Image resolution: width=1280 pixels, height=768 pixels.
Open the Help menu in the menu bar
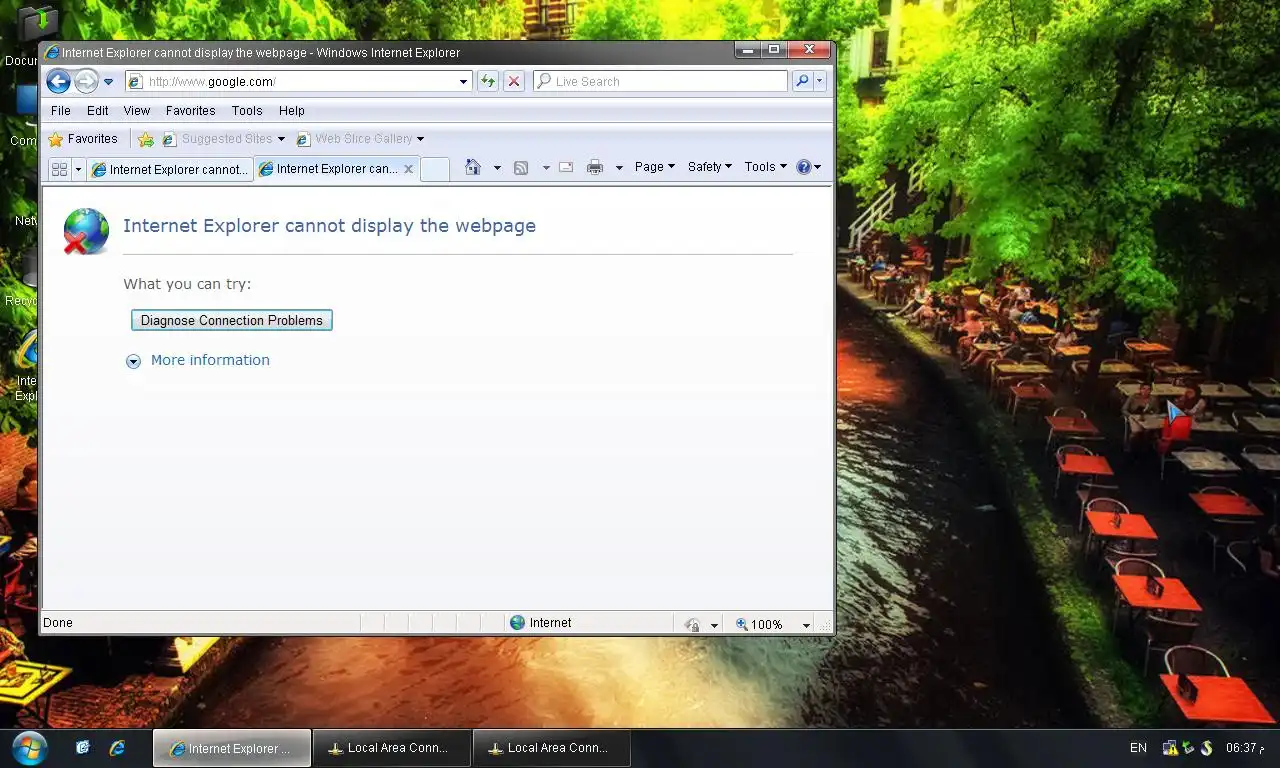tap(292, 111)
